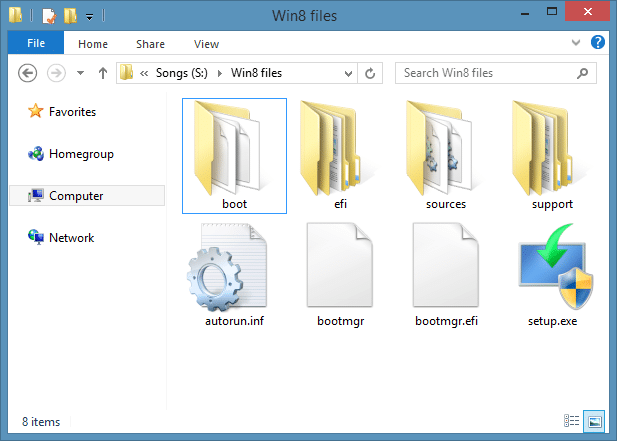Select the sources folder icon
This screenshot has height=441, width=617.
click(439, 149)
